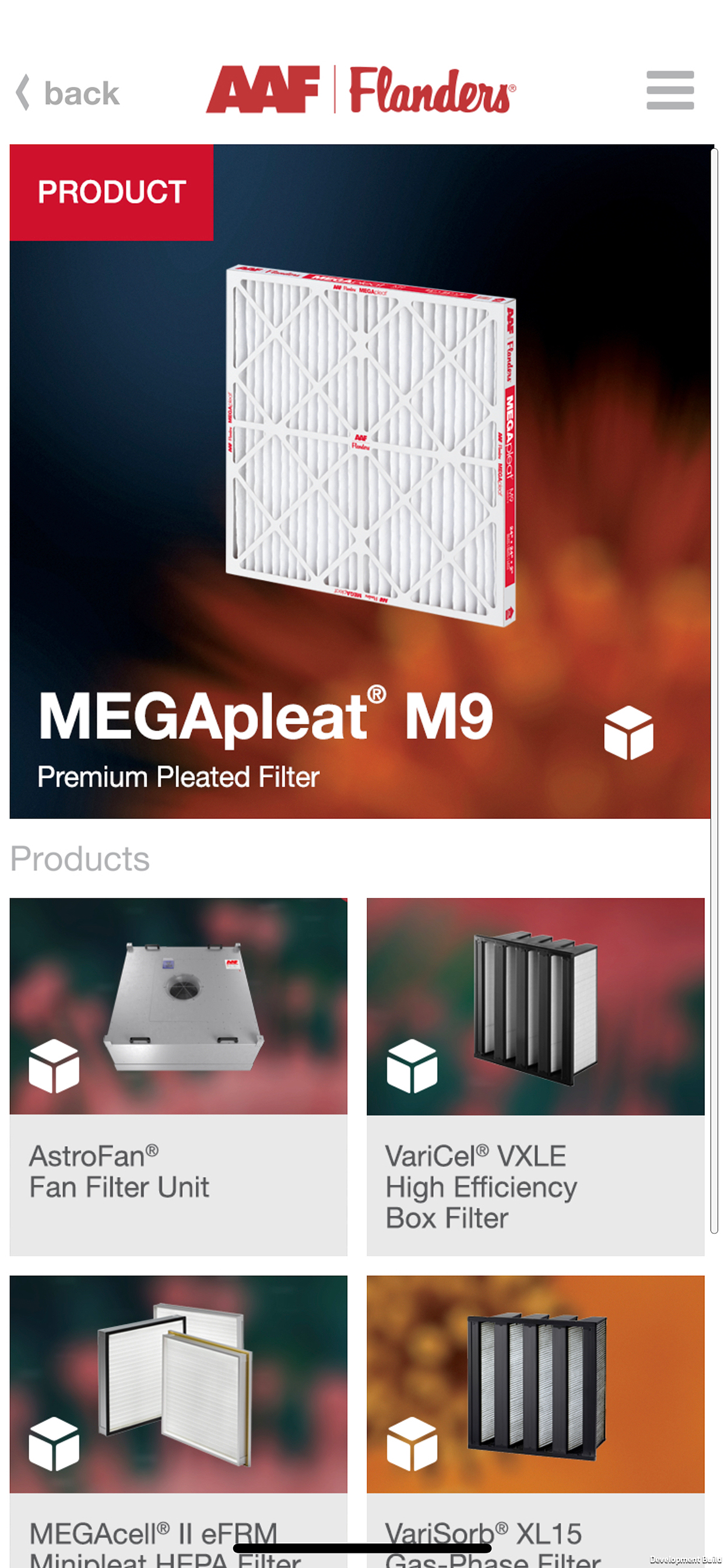Image resolution: width=724 pixels, height=1568 pixels.
Task: Open 3D cube view for MEGApleat M9
Action: tap(628, 733)
